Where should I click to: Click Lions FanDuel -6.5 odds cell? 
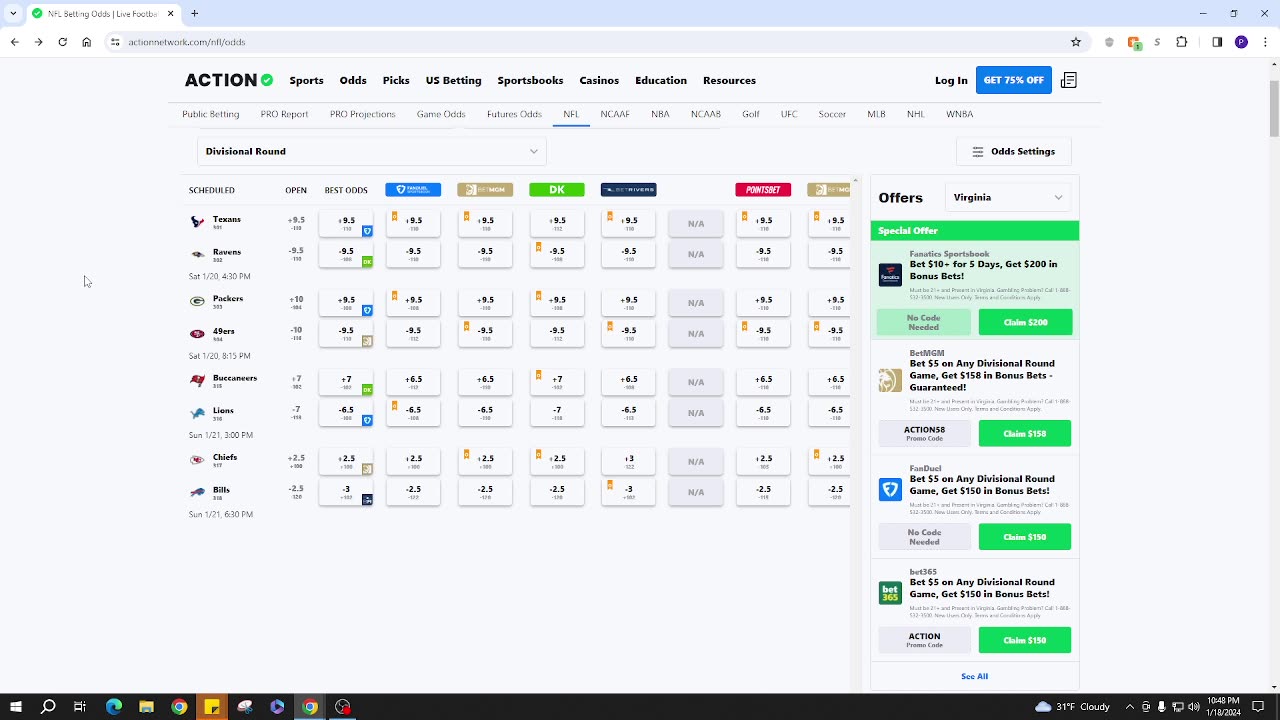tap(413, 413)
